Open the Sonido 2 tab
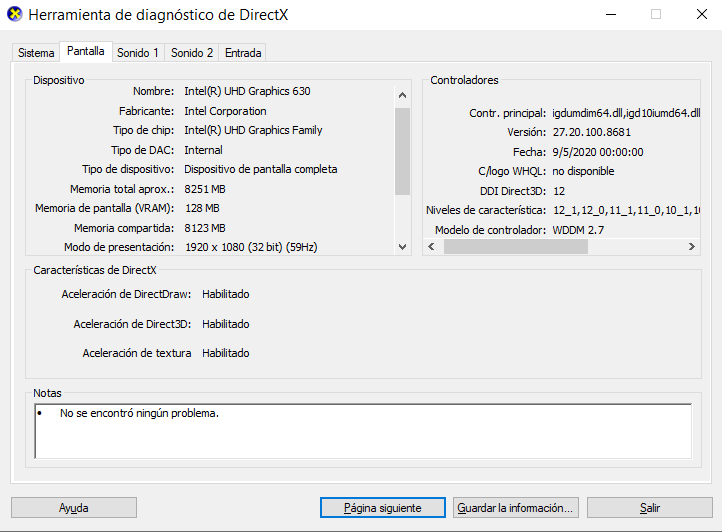Viewport: 722px width, 532px height. (x=192, y=53)
